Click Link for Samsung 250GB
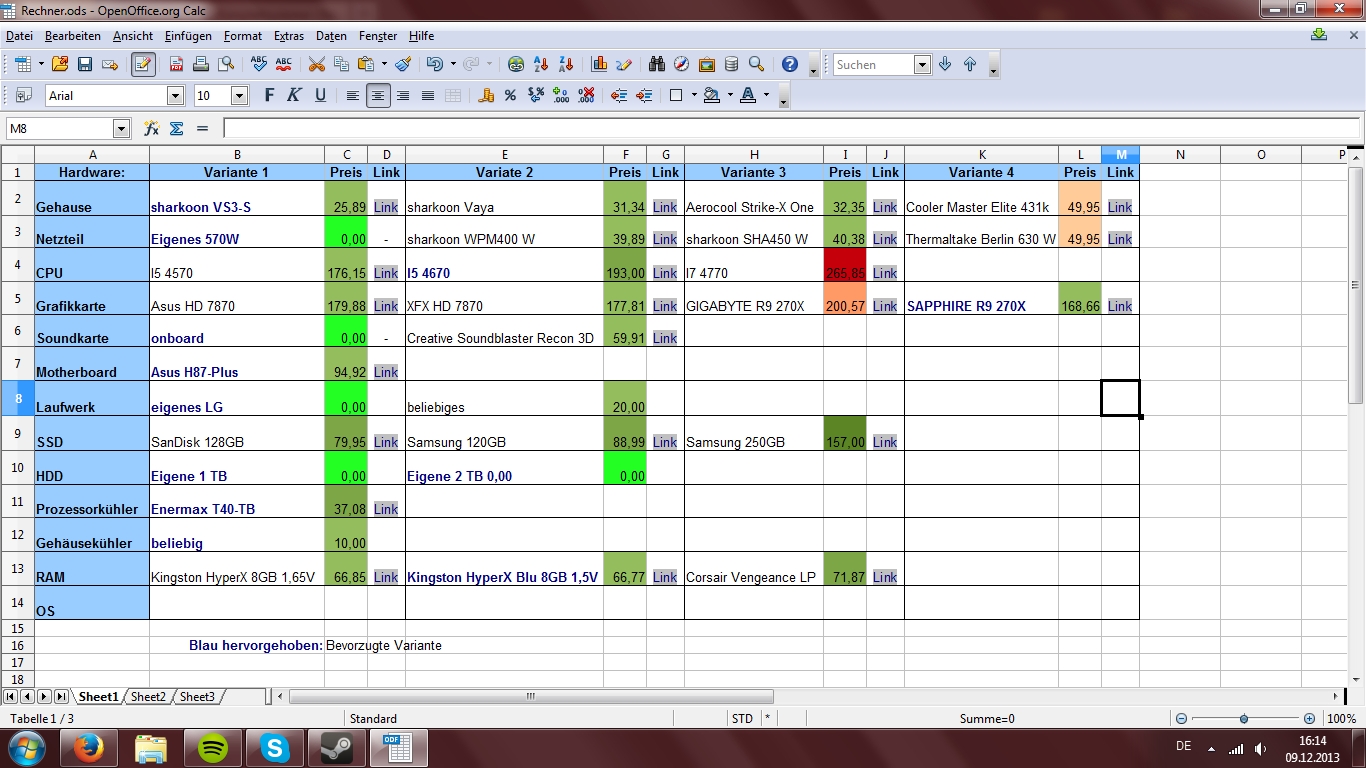 pyautogui.click(x=885, y=442)
